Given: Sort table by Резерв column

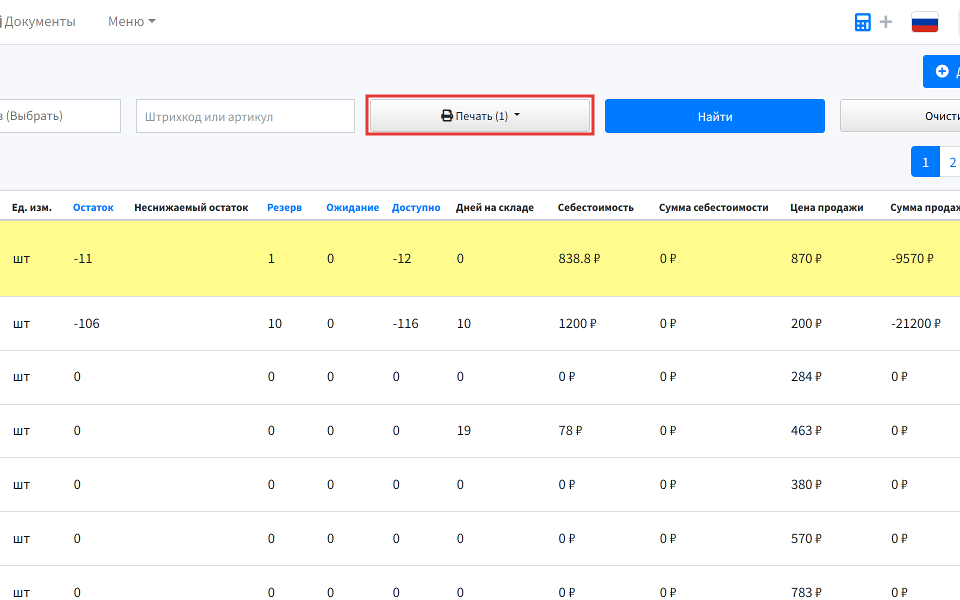Looking at the screenshot, I should click(x=284, y=208).
